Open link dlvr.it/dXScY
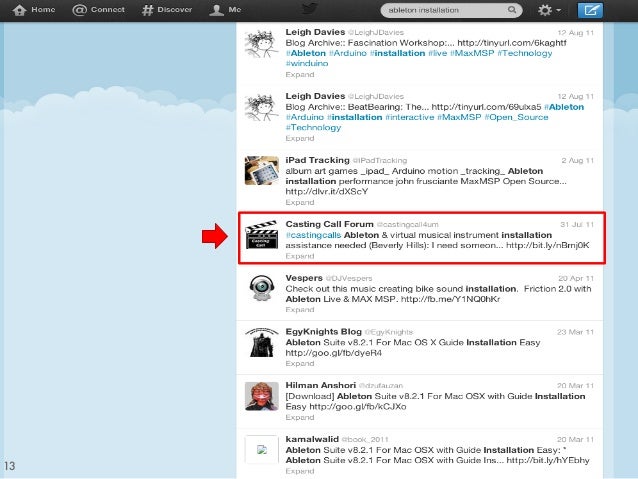Viewport: 638px width, 479px height. [x=327, y=191]
